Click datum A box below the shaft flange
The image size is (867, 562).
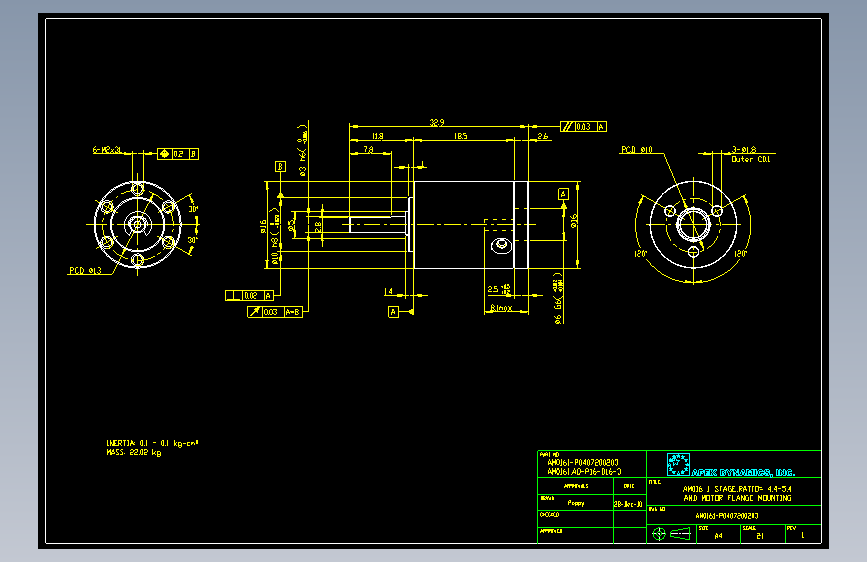[393, 312]
